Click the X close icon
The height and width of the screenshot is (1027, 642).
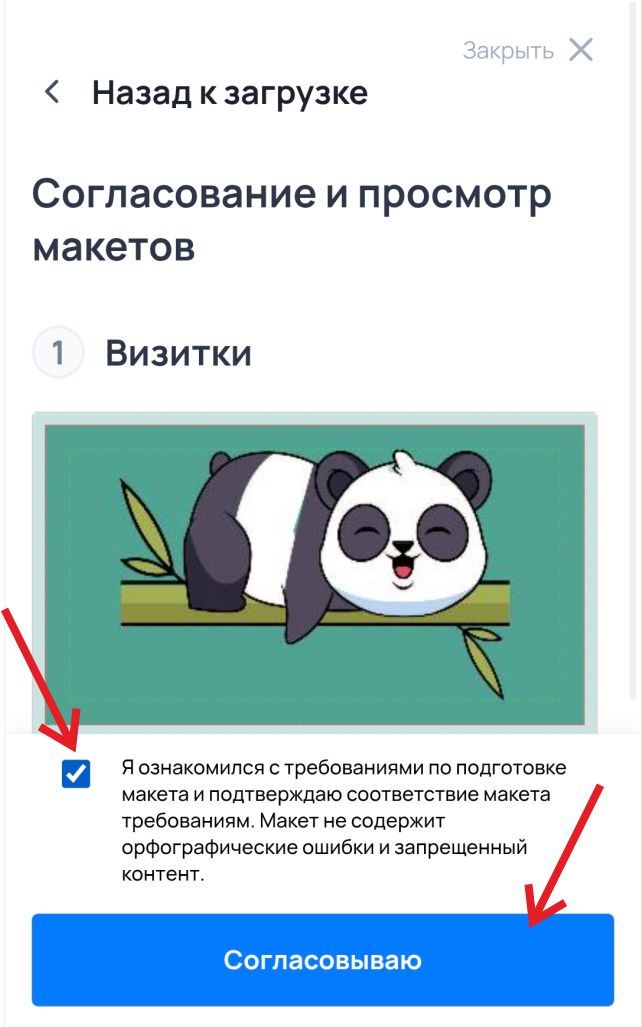(x=580, y=50)
